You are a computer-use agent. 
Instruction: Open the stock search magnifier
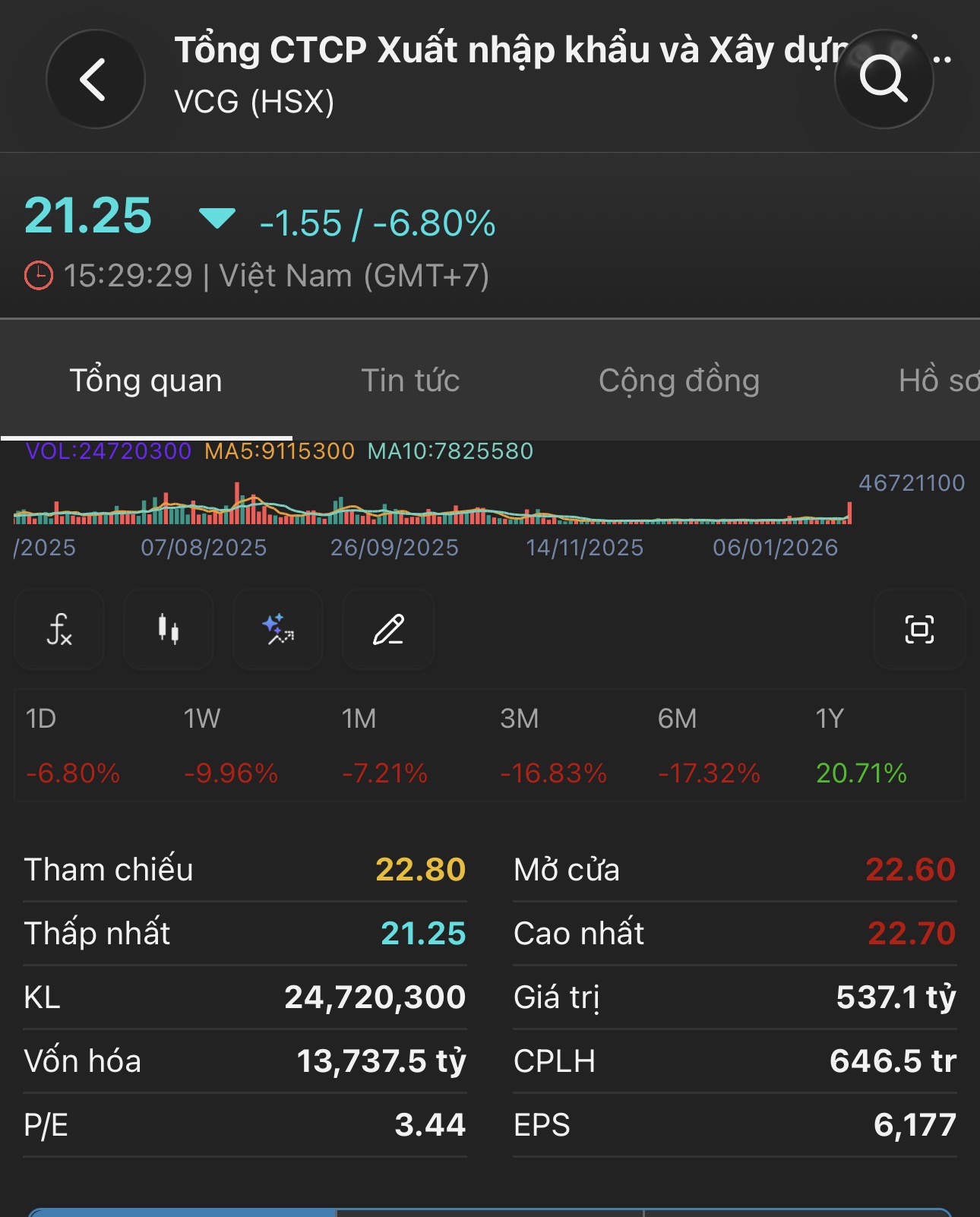[884, 79]
